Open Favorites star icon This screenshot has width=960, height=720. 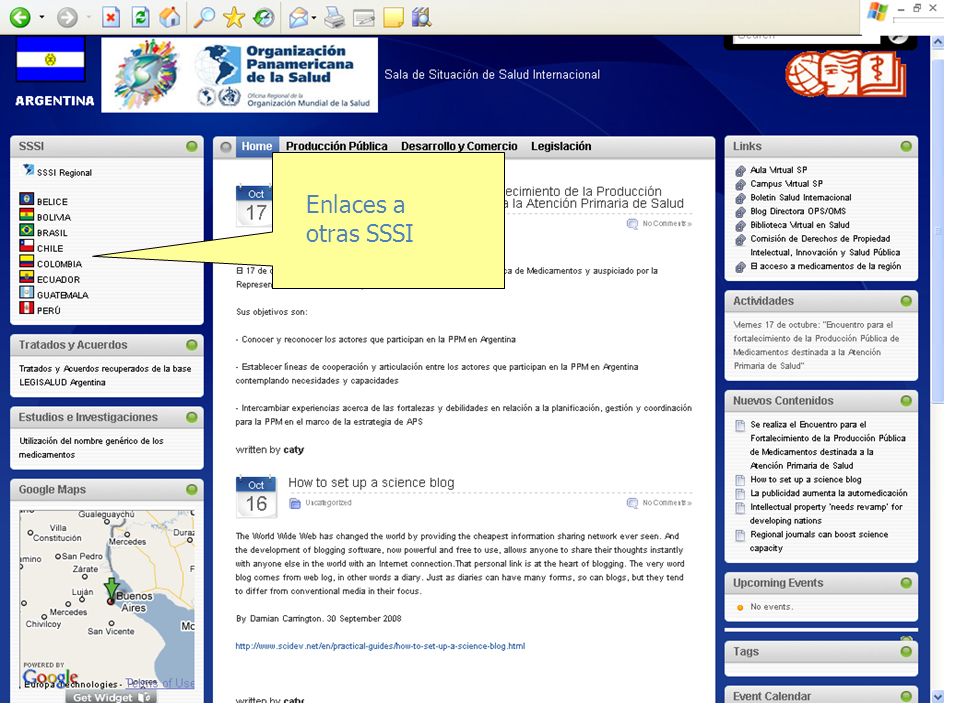tap(234, 17)
